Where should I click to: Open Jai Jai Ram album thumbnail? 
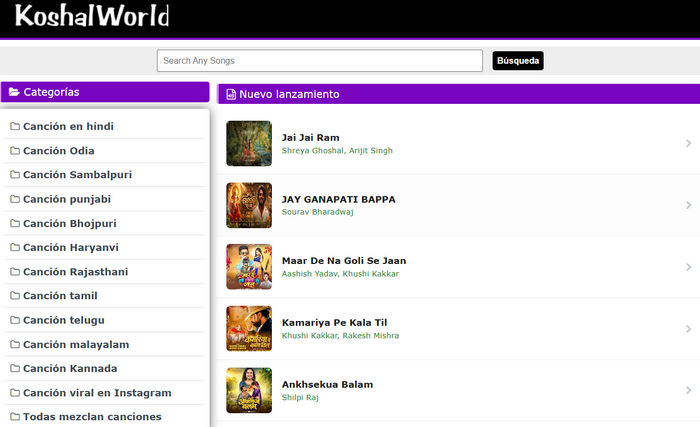[x=249, y=143]
